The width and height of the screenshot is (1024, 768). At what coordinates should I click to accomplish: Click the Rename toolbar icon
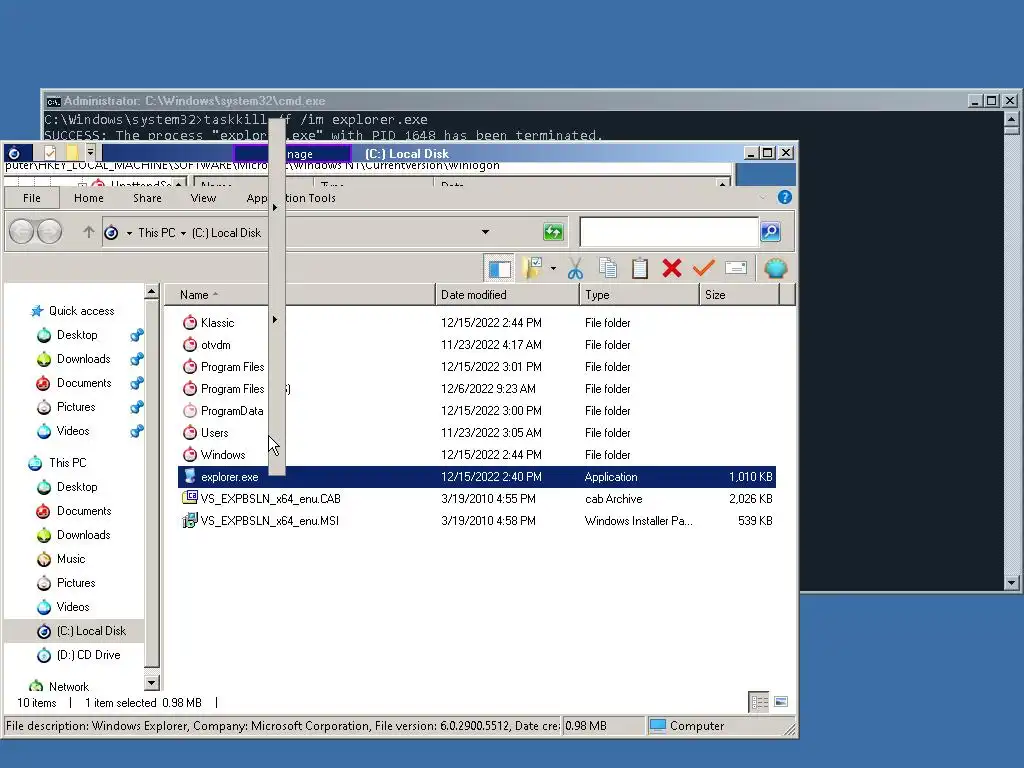(x=736, y=268)
